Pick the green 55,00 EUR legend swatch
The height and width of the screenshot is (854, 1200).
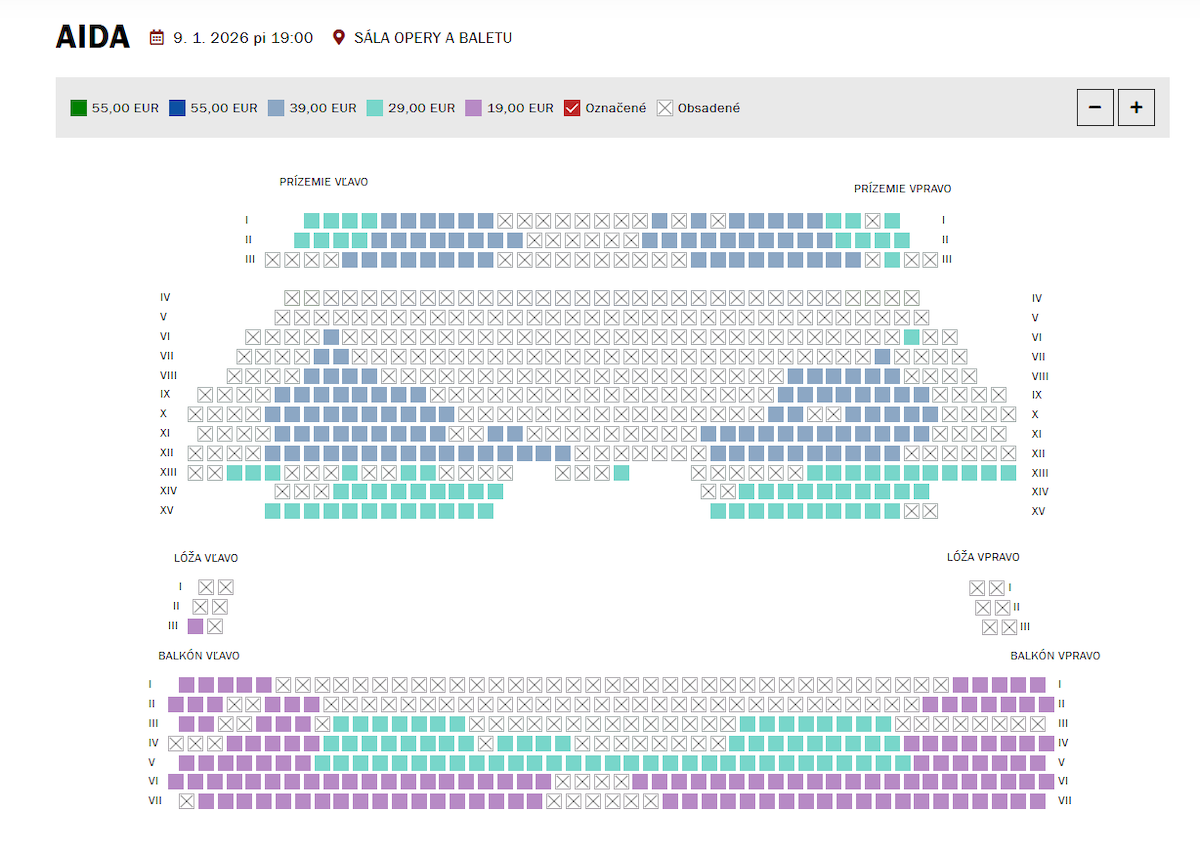pyautogui.click(x=79, y=108)
